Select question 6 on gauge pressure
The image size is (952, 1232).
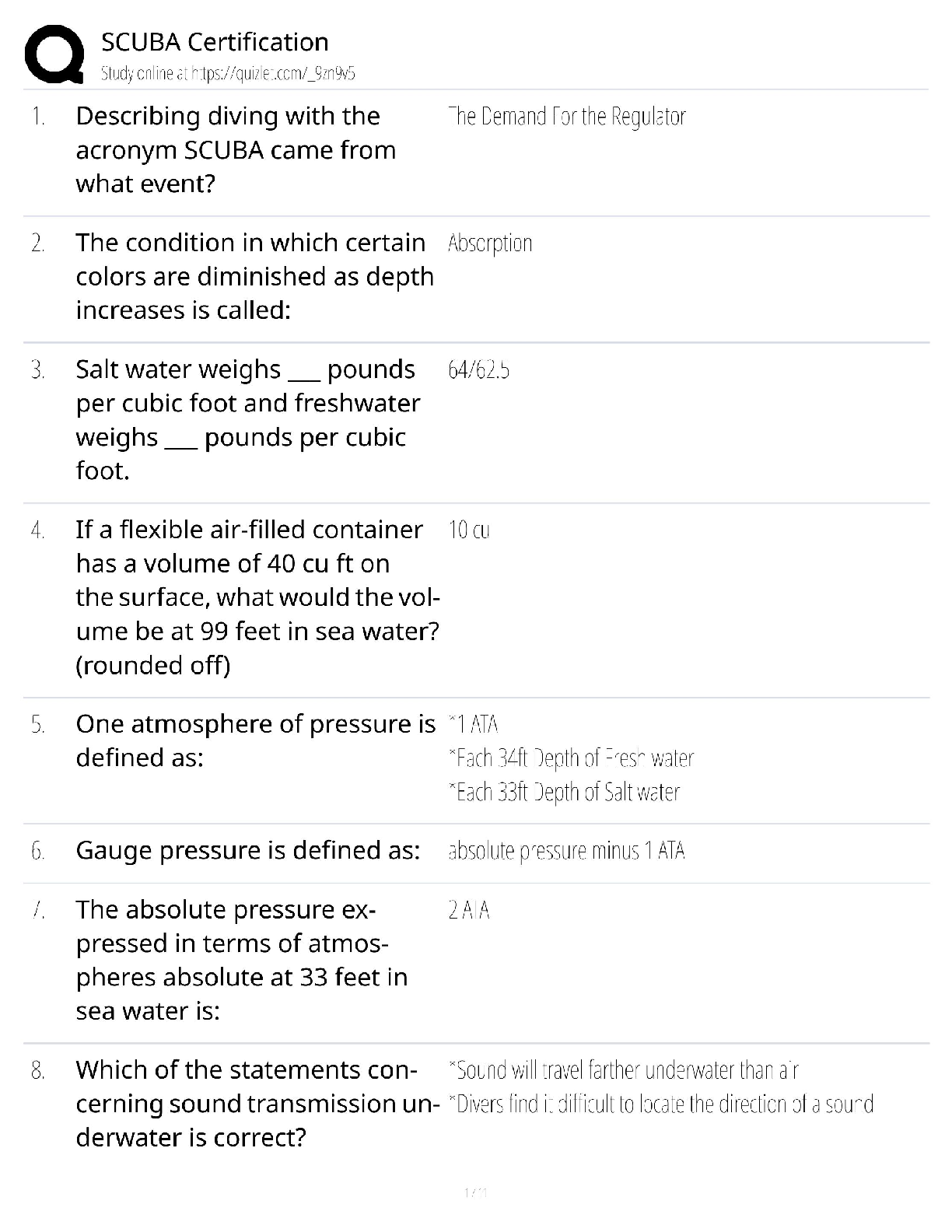click(248, 850)
